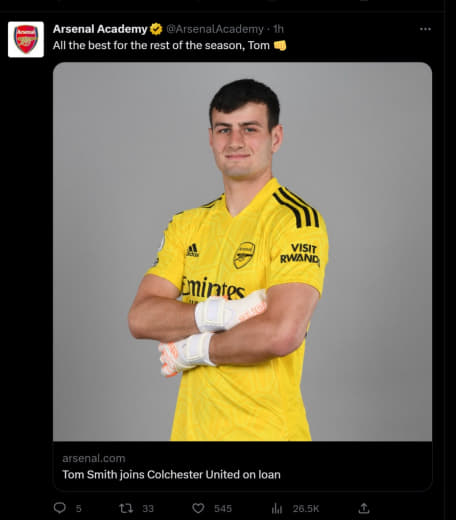The height and width of the screenshot is (520, 456).
Task: Click the fist bump emoji in tweet
Action: [x=280, y=45]
